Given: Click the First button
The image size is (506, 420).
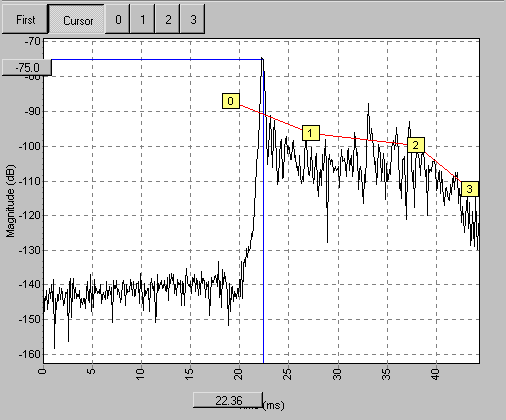Looking at the screenshot, I should click(x=25, y=19).
